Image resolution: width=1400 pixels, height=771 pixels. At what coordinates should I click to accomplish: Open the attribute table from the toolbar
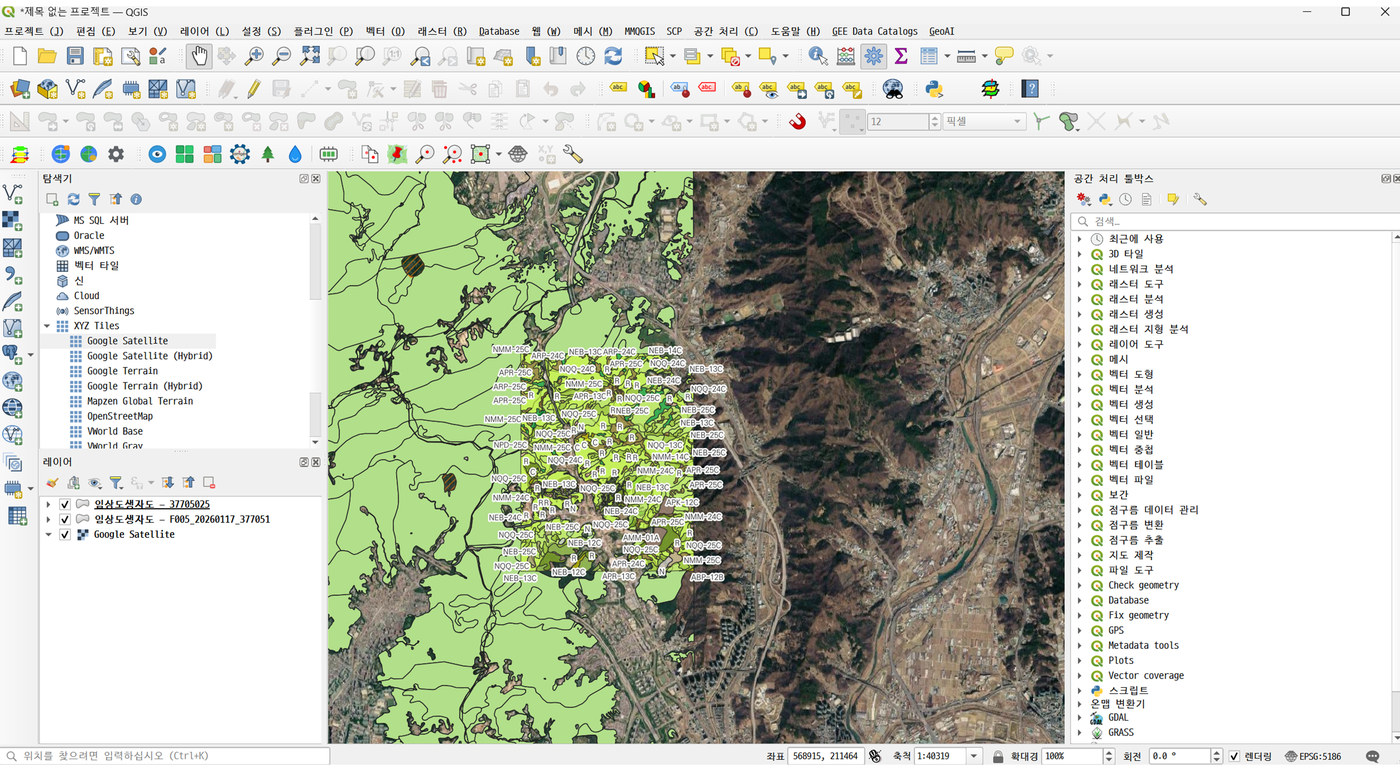point(929,56)
